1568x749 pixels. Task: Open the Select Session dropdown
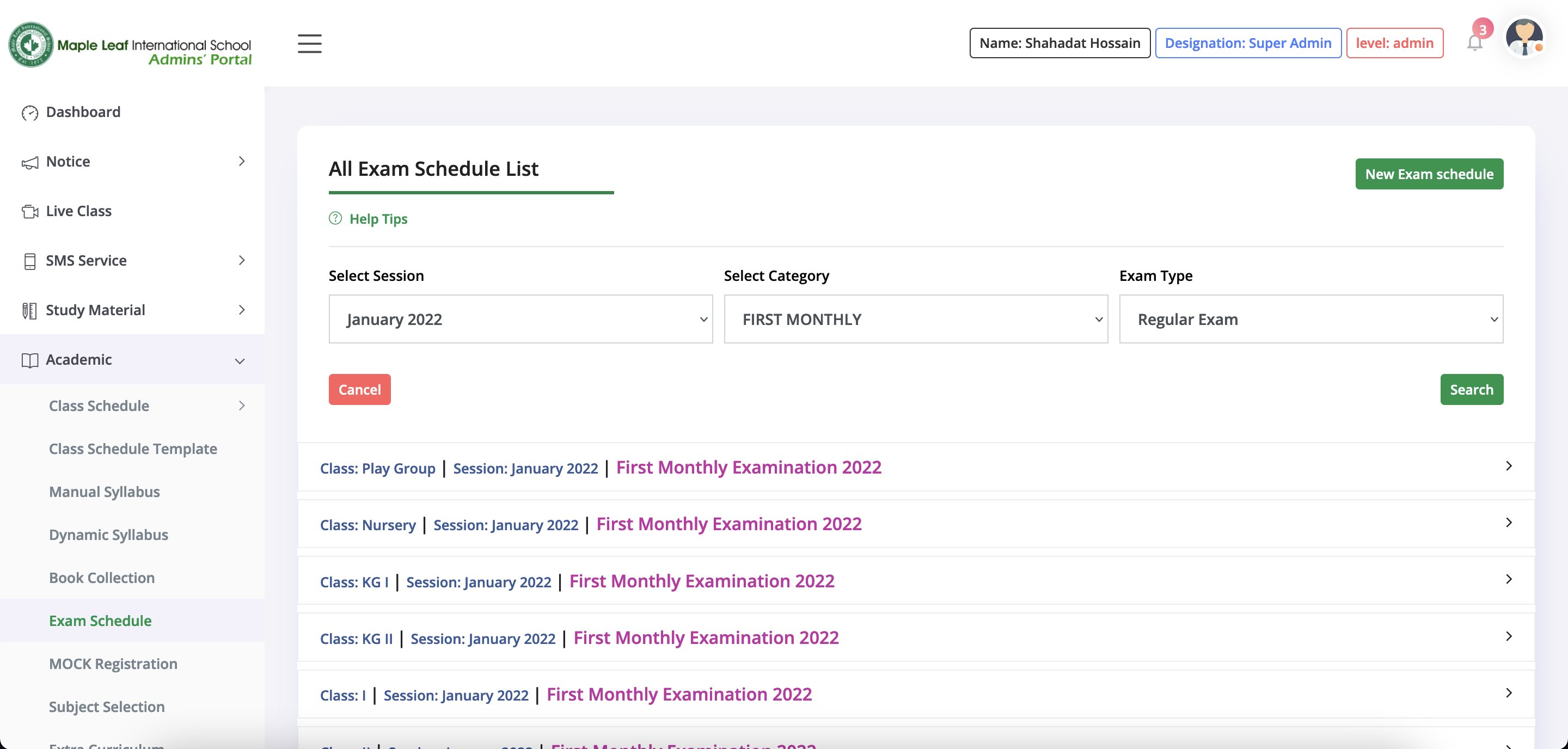520,319
